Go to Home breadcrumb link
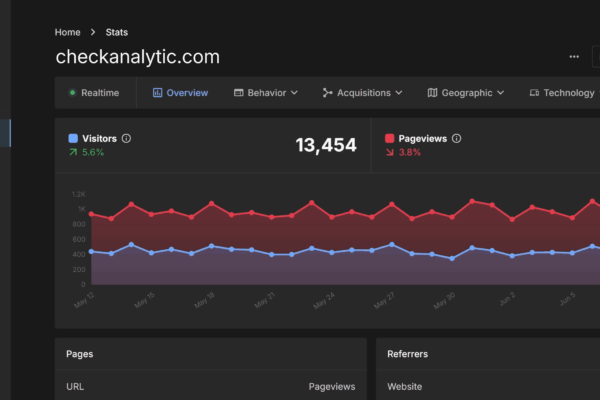600x400 pixels. coord(67,32)
